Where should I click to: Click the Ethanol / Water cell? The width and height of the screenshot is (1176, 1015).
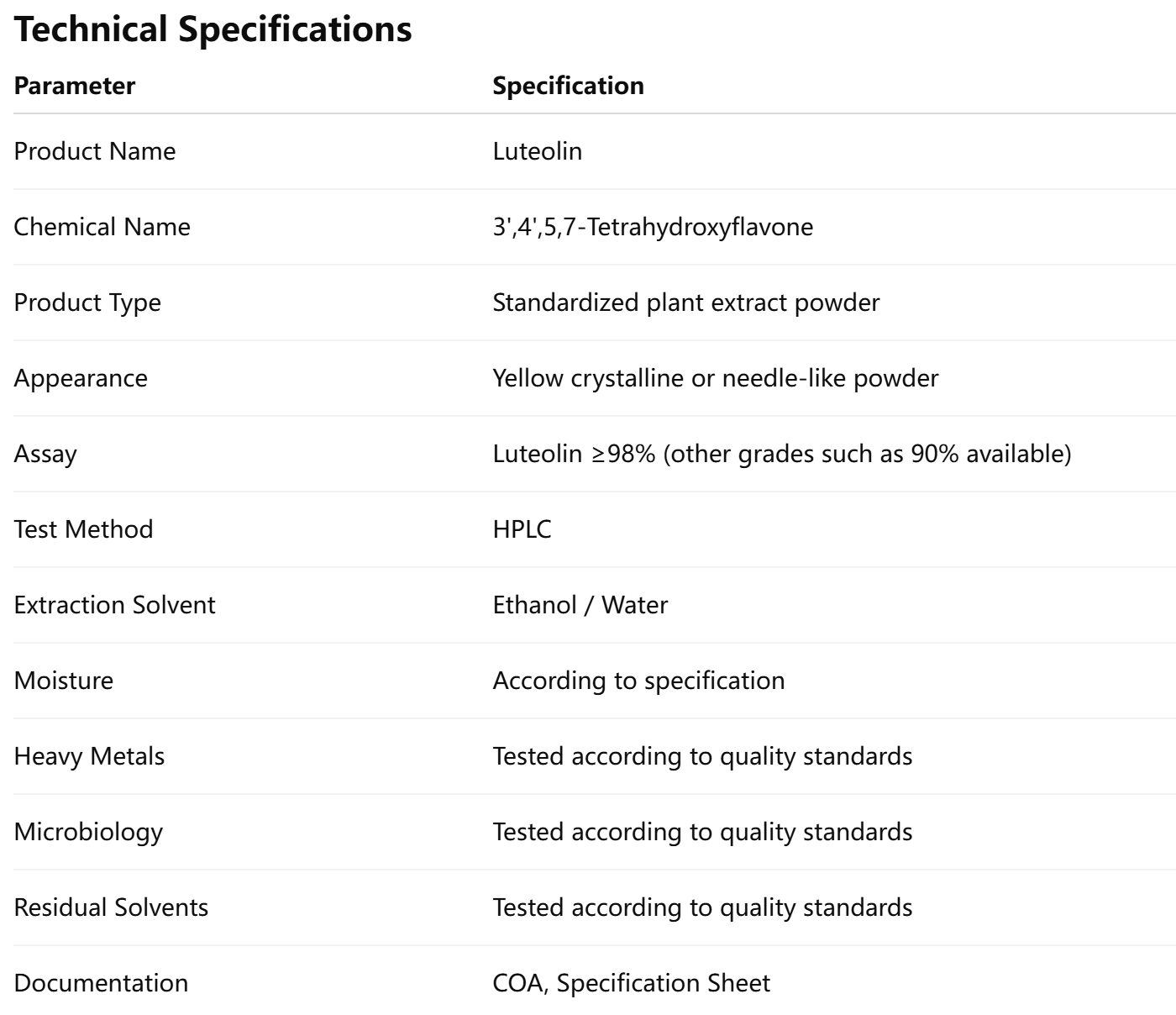point(580,605)
